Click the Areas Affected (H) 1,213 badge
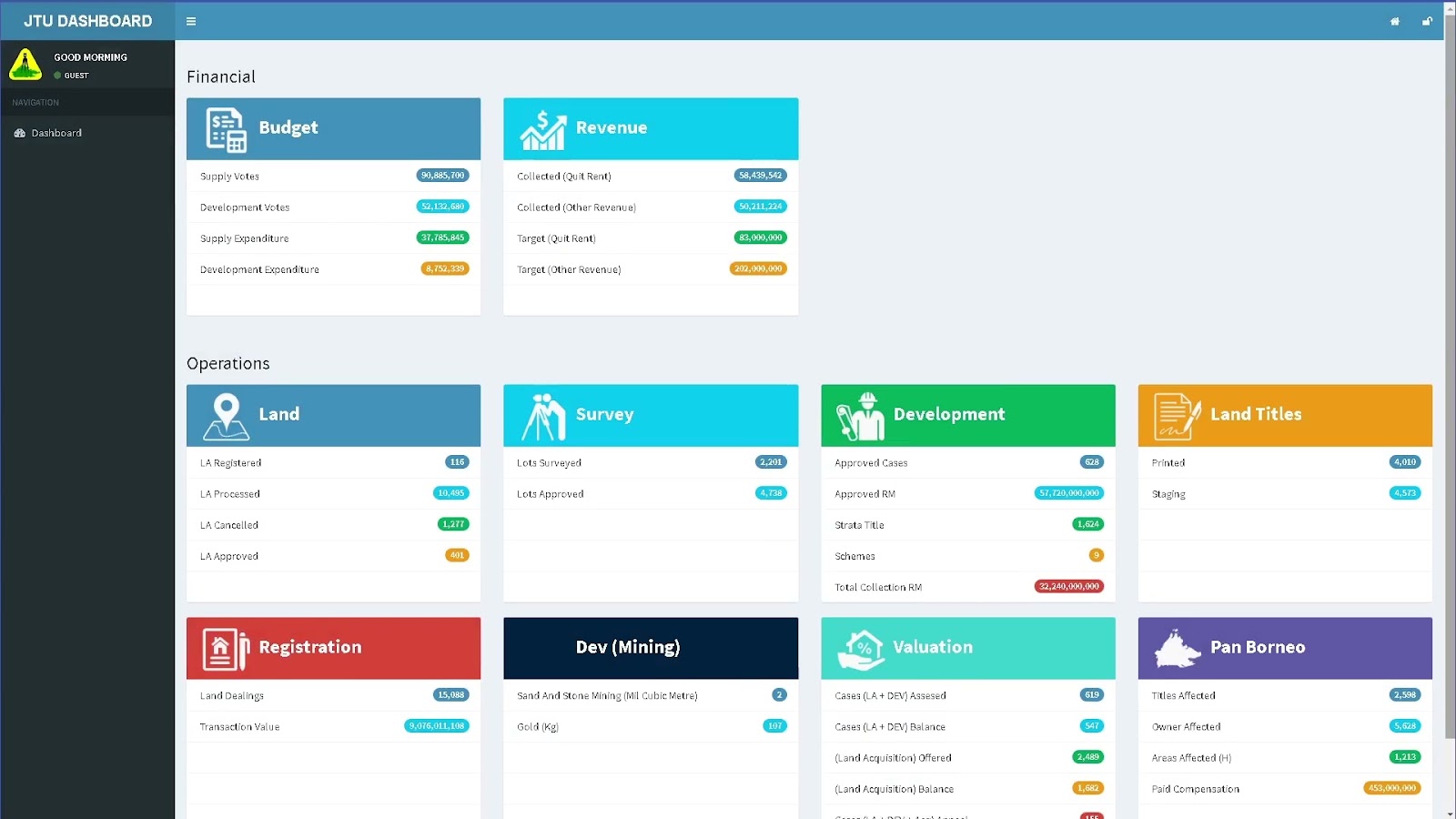The width and height of the screenshot is (1456, 819). (1405, 757)
